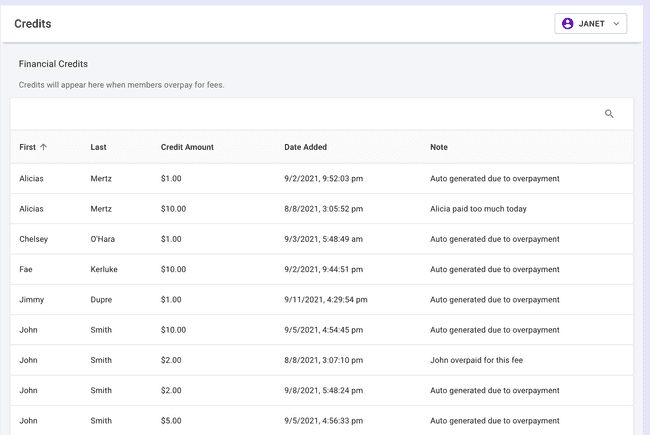
Task: Click the Credits page title
Action: [x=33, y=23]
